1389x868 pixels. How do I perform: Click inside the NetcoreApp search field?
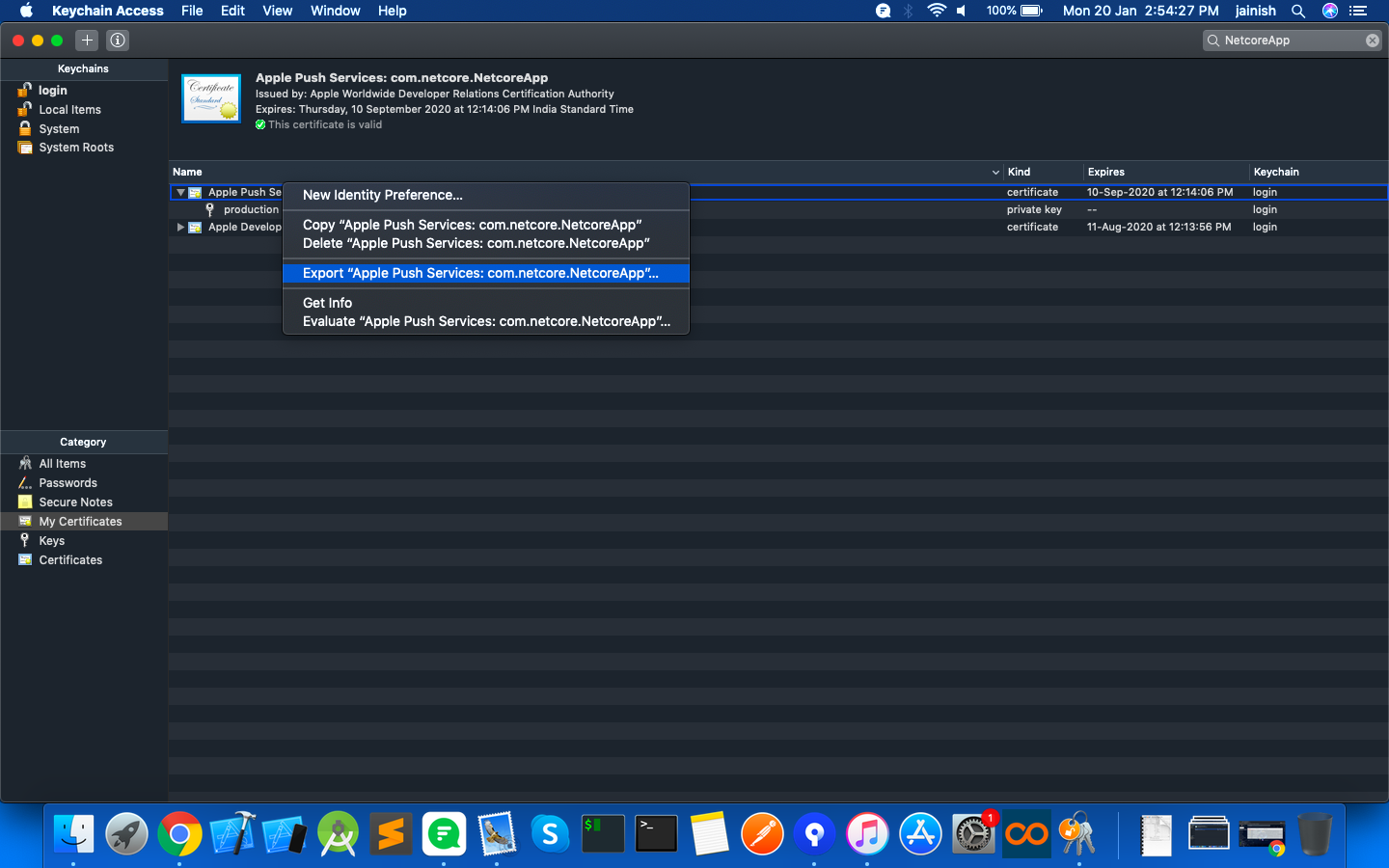(1292, 41)
